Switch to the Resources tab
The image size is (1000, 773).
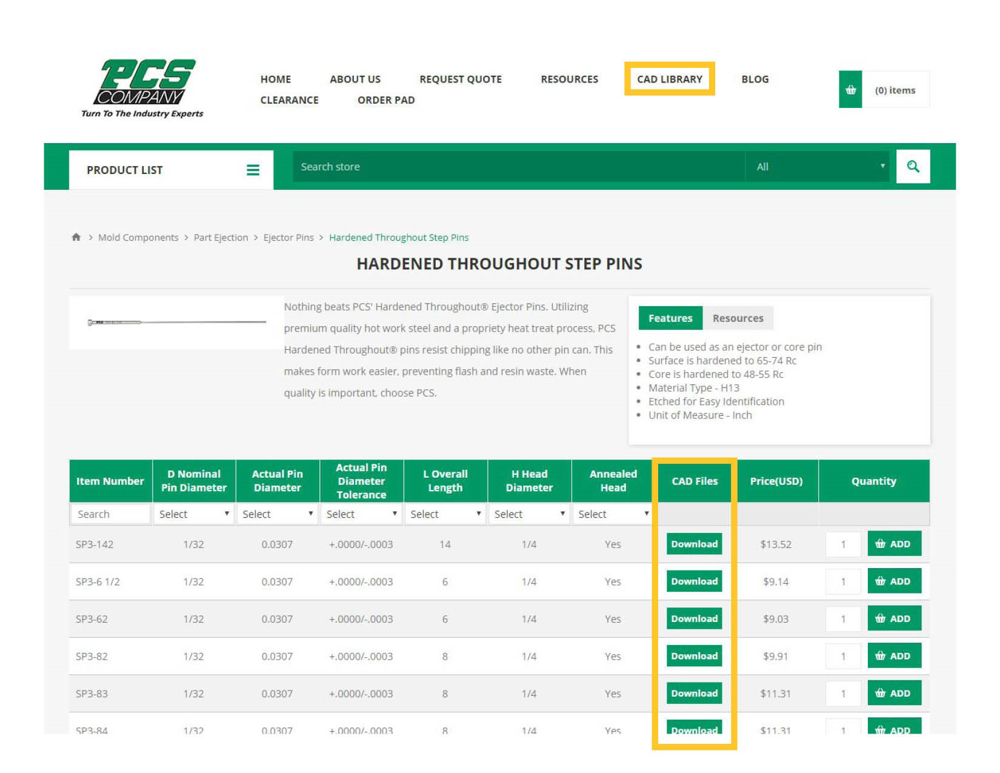pos(737,318)
